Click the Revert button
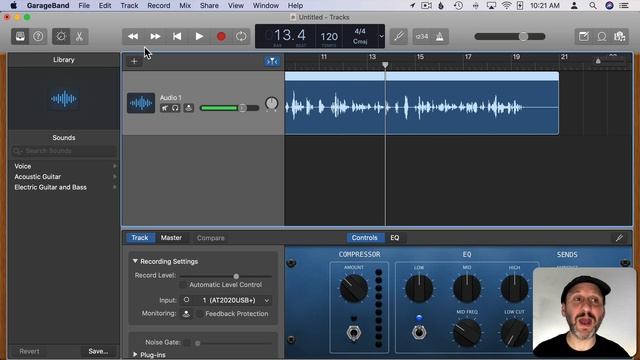Image resolution: width=640 pixels, height=360 pixels. coord(29,351)
